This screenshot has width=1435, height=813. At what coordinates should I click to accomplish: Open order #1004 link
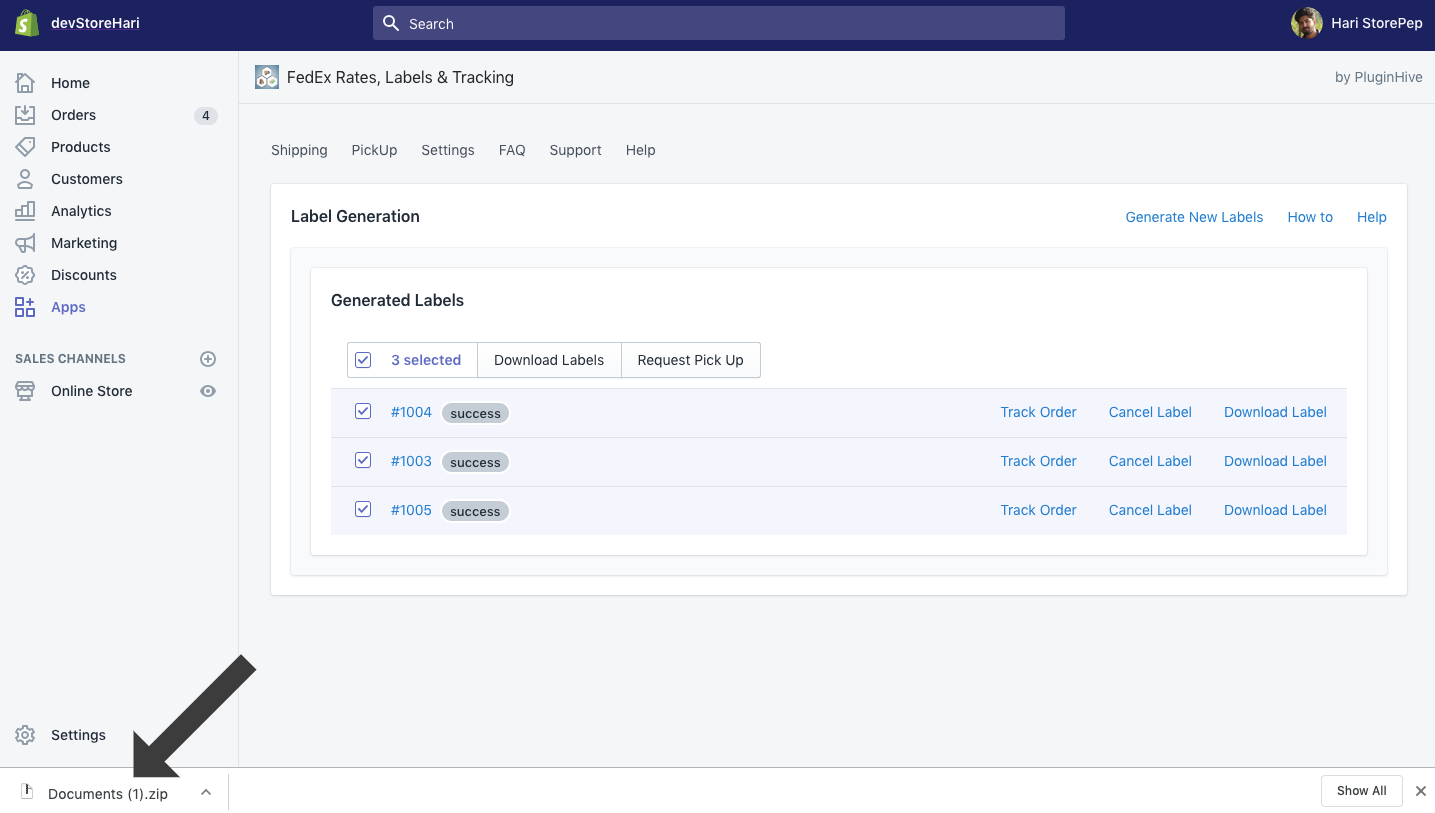point(411,412)
